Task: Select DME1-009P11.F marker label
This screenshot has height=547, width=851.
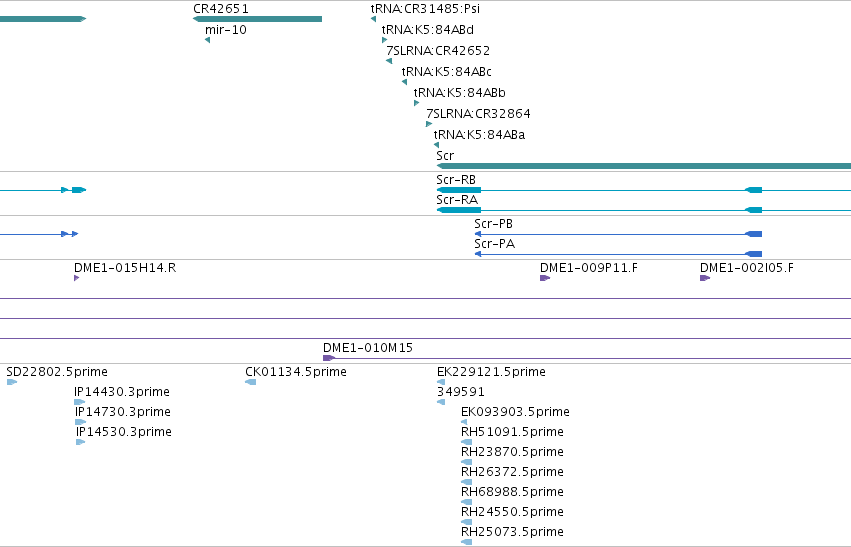Action: point(589,268)
